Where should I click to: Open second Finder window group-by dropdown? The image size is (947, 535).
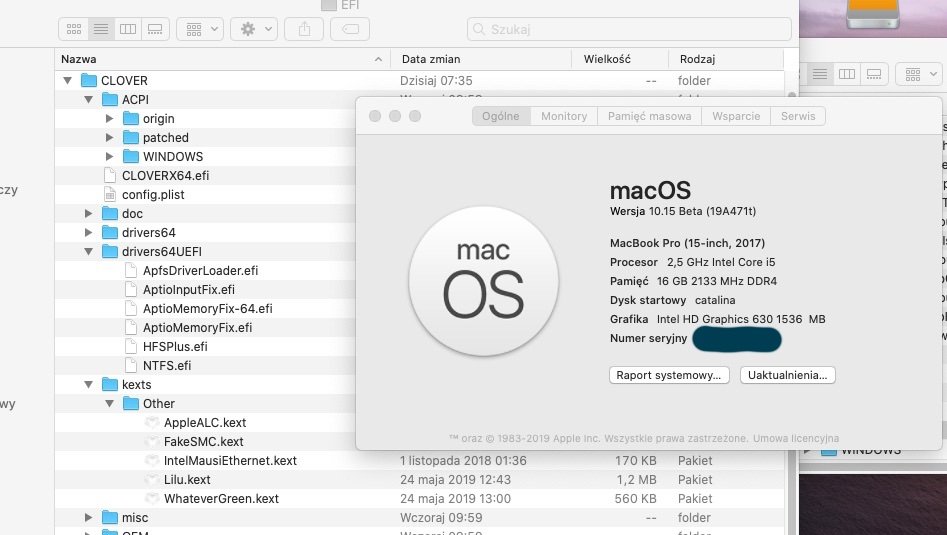click(x=920, y=74)
